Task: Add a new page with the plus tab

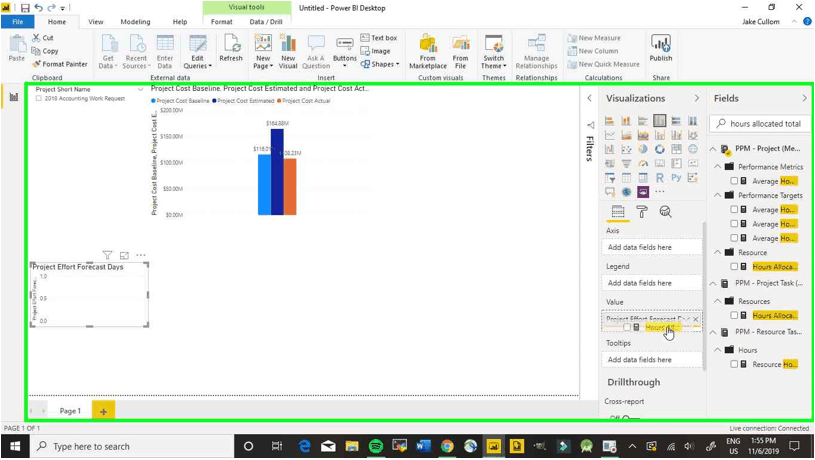Action: pyautogui.click(x=103, y=411)
